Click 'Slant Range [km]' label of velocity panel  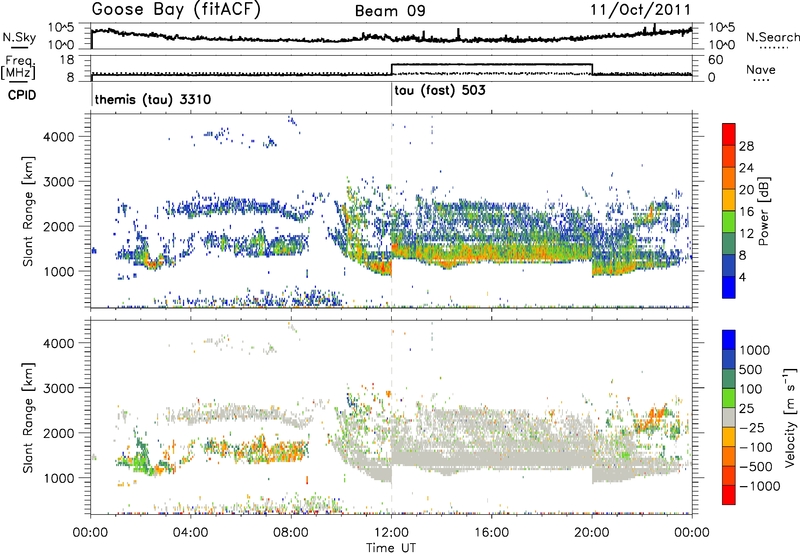(x=29, y=417)
